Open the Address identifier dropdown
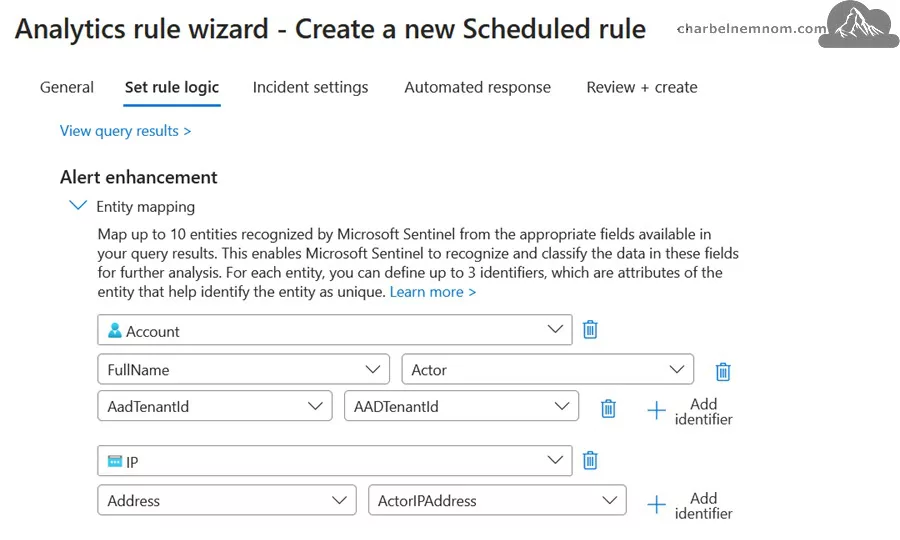Screen dimensions: 900x540 point(227,500)
